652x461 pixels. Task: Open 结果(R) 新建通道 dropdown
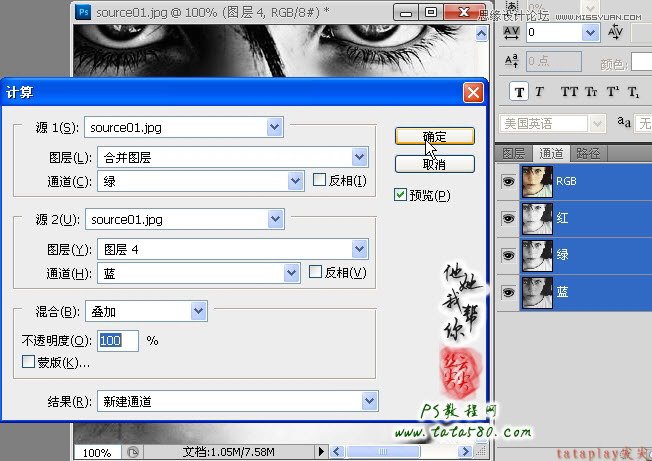coord(370,401)
